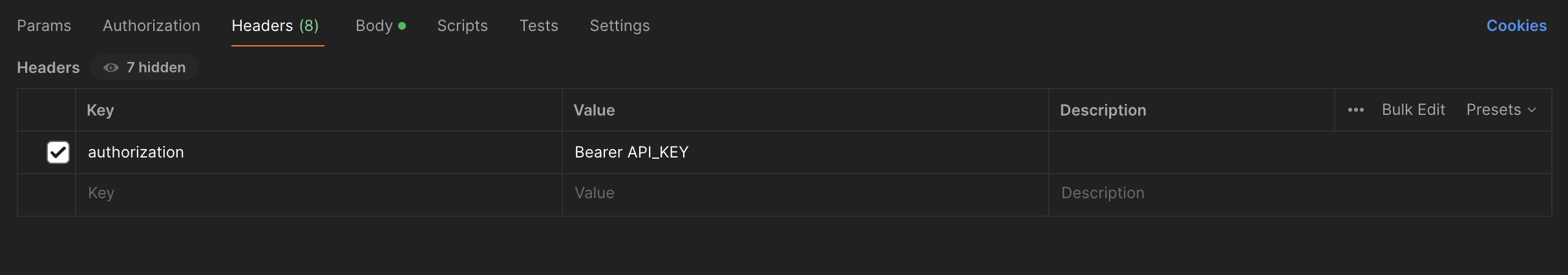Expand the Presets dropdown
This screenshot has width=1568, height=275.
(1501, 110)
